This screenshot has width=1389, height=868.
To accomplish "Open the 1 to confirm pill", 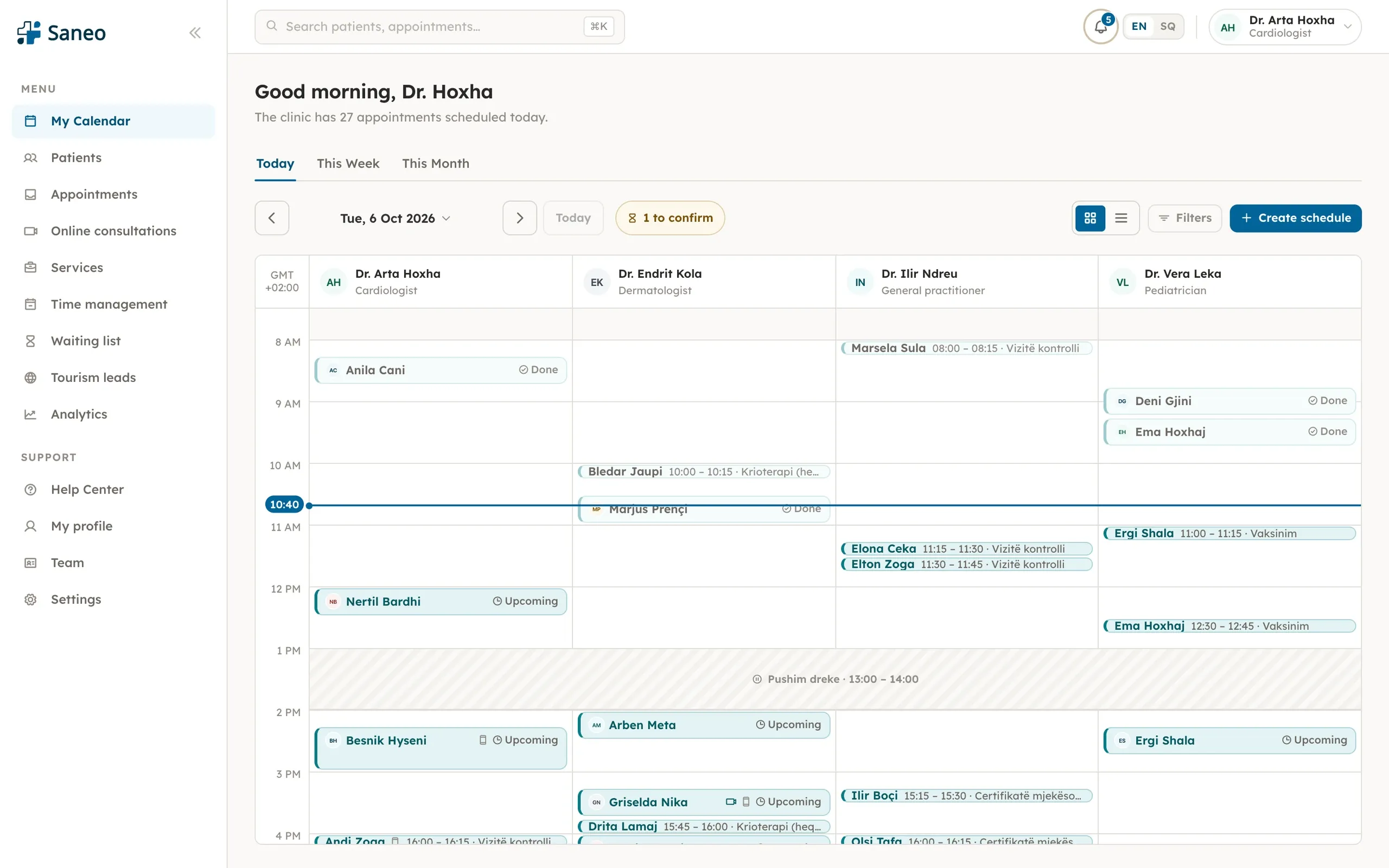I will click(x=670, y=218).
